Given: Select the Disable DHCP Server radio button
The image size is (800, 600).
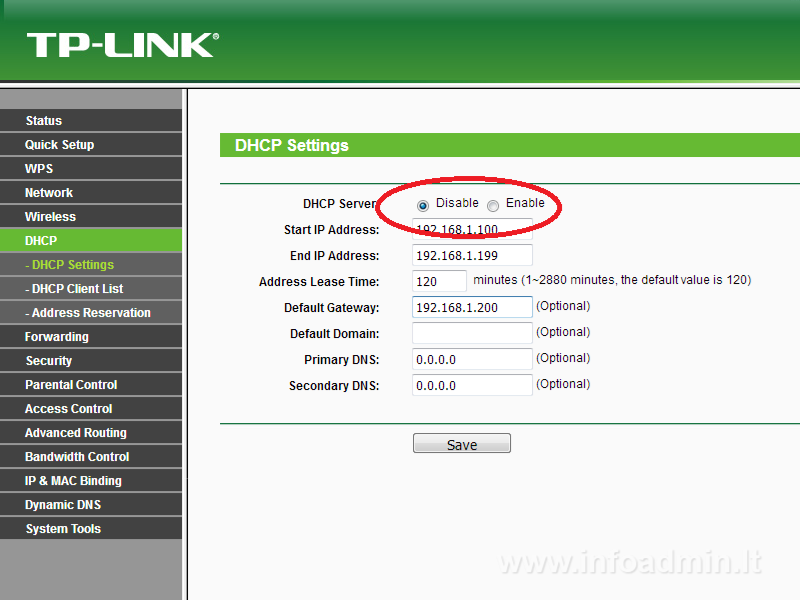Looking at the screenshot, I should pos(422,206).
